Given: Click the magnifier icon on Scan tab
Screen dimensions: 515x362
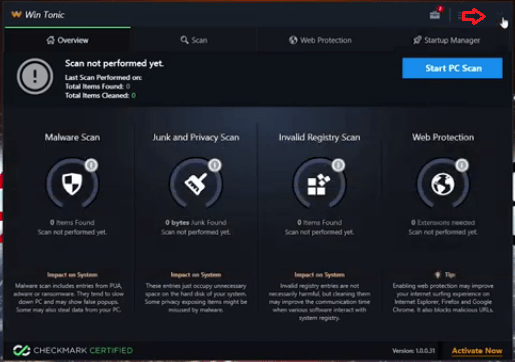Looking at the screenshot, I should tap(184, 40).
